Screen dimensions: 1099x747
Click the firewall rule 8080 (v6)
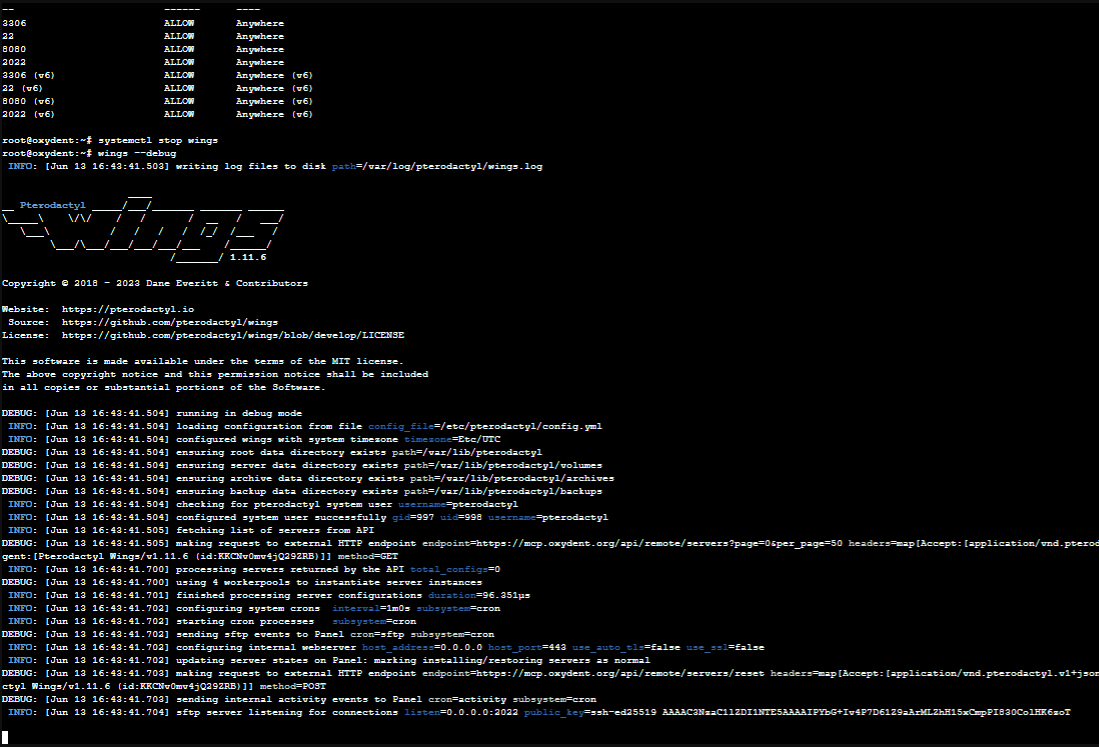pos(157,101)
